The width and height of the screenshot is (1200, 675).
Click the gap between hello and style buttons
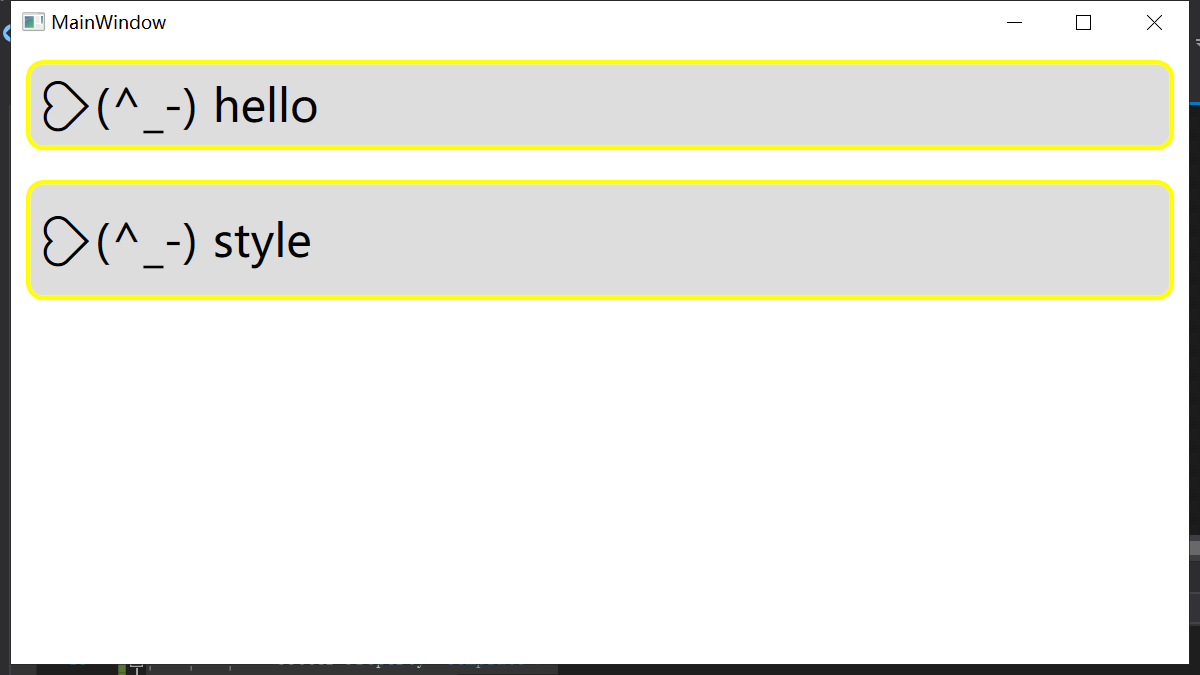(600, 165)
